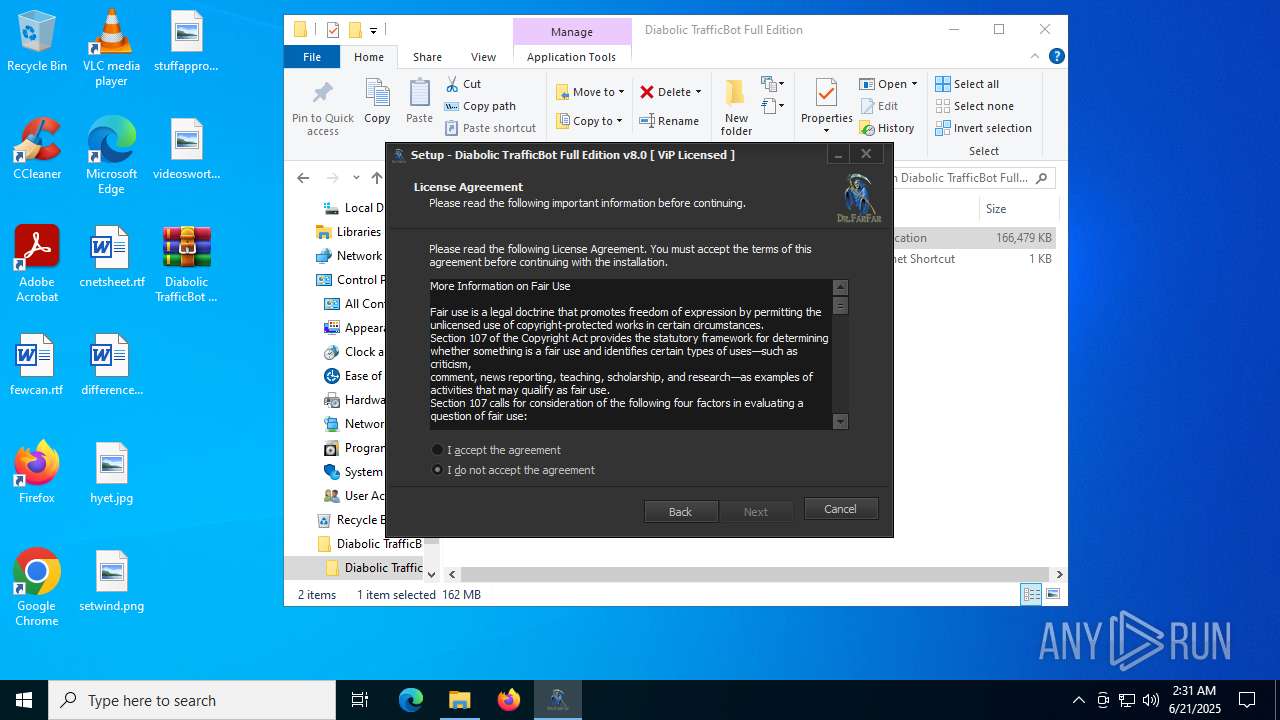This screenshot has height=720, width=1280.
Task: Click the Size column header
Action: point(1017,209)
